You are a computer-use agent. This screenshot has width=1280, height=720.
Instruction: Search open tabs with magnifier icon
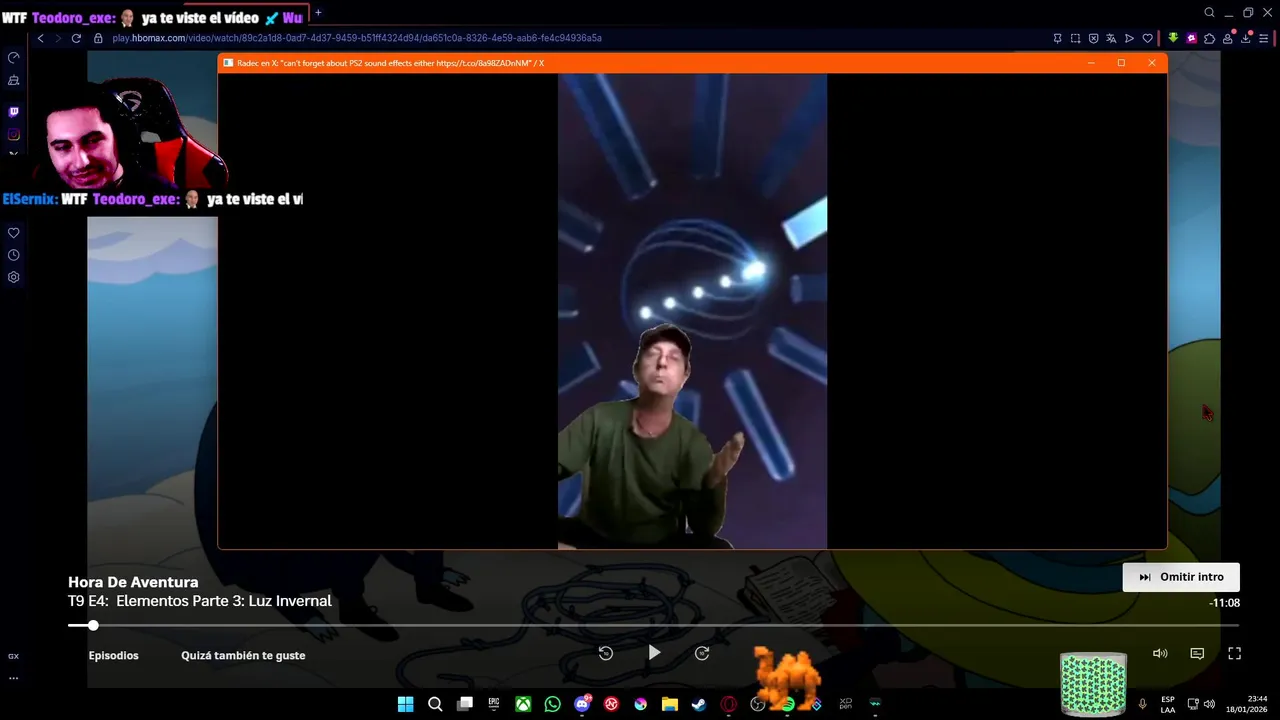1209,13
